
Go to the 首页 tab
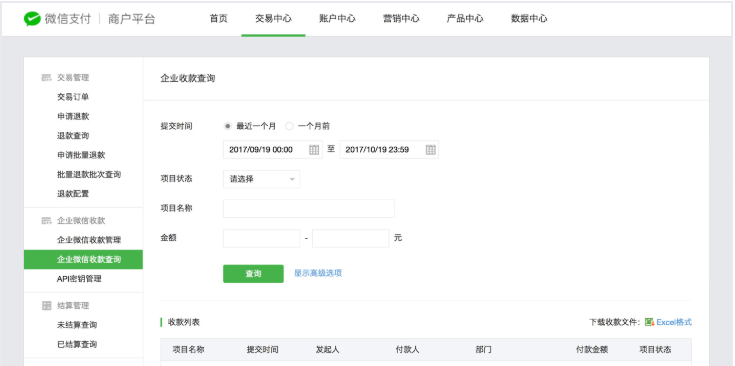pos(218,19)
